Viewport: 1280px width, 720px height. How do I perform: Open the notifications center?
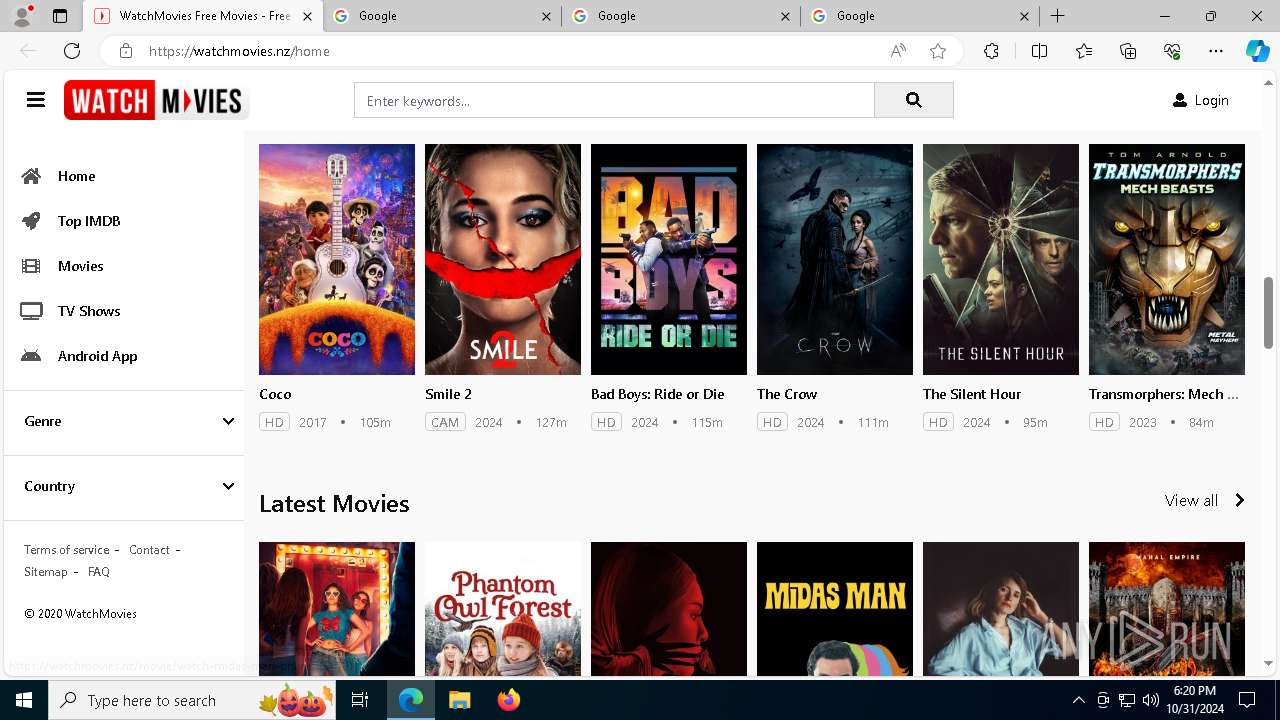click(x=1247, y=700)
